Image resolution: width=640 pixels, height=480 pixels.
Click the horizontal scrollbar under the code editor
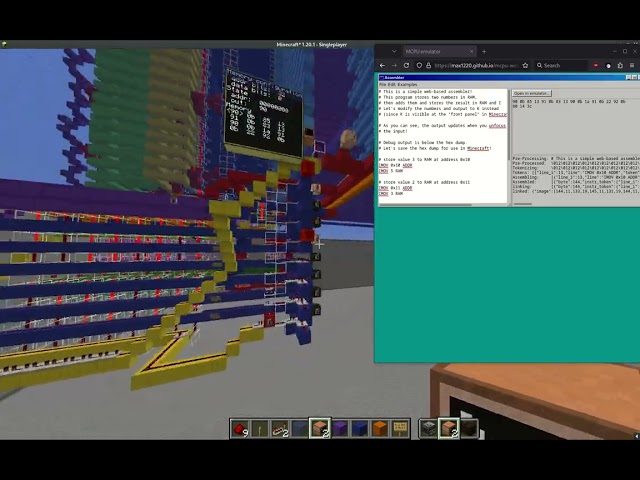pyautogui.click(x=425, y=204)
